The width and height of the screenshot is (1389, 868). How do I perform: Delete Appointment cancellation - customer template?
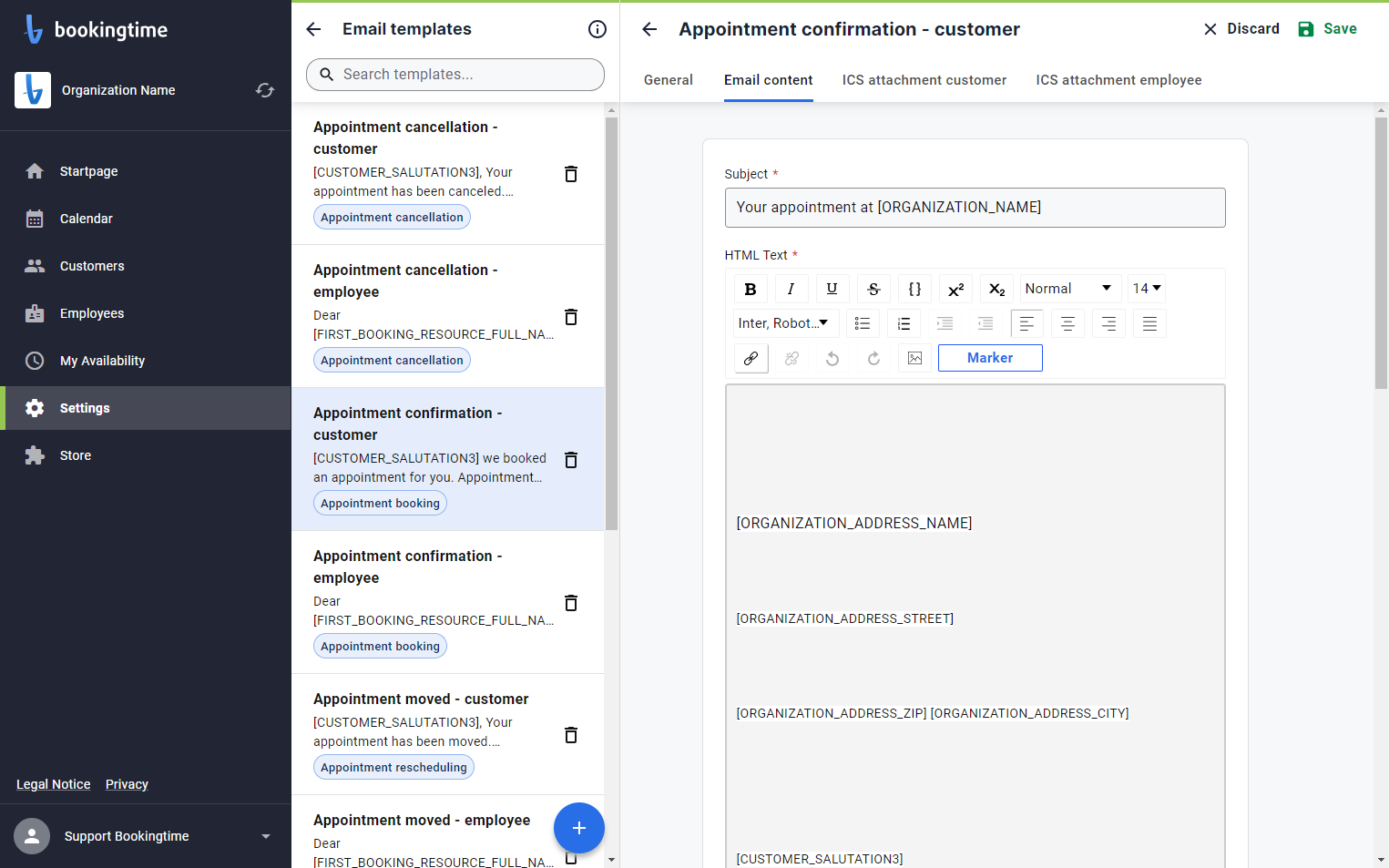tap(571, 174)
